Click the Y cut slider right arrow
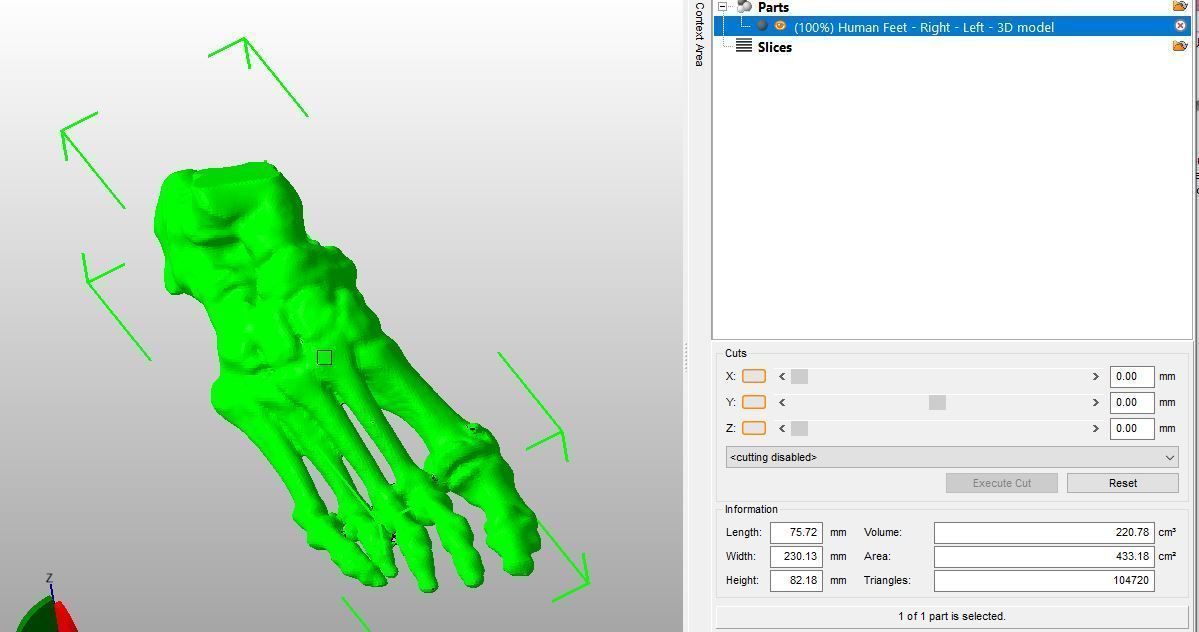Viewport: 1199px width, 632px height. [1095, 402]
